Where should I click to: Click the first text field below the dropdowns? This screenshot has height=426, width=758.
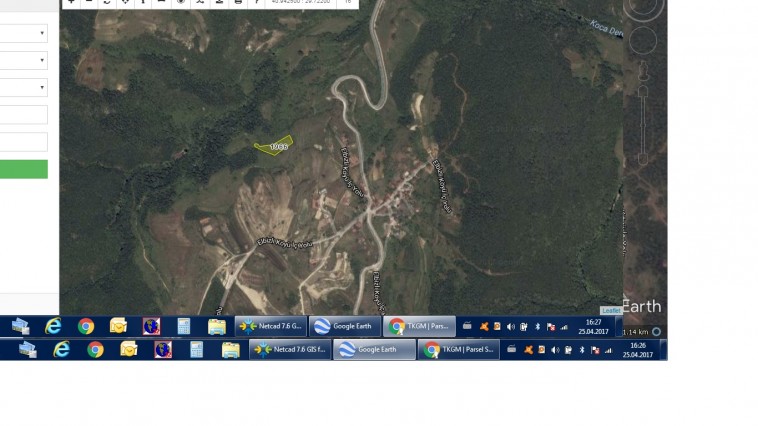click(x=23, y=114)
